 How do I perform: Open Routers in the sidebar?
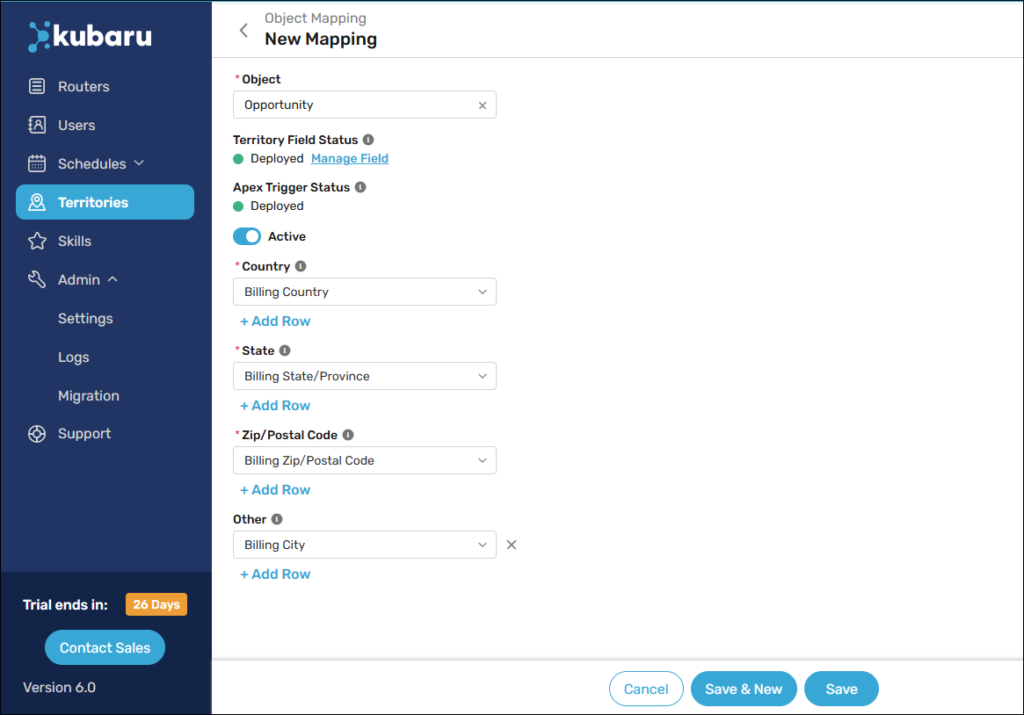[83, 87]
